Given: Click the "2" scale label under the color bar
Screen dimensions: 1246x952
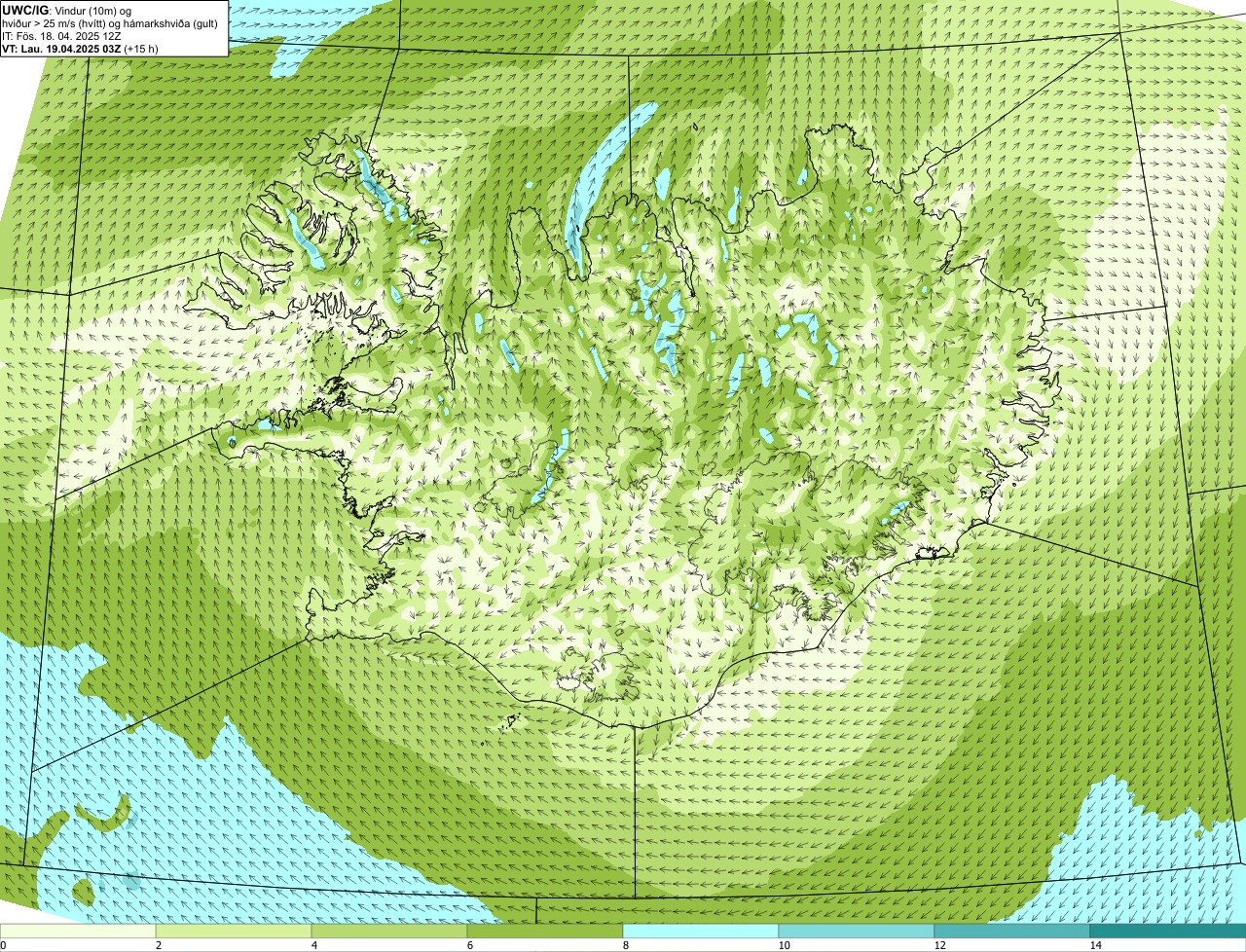Looking at the screenshot, I should coord(157,945).
